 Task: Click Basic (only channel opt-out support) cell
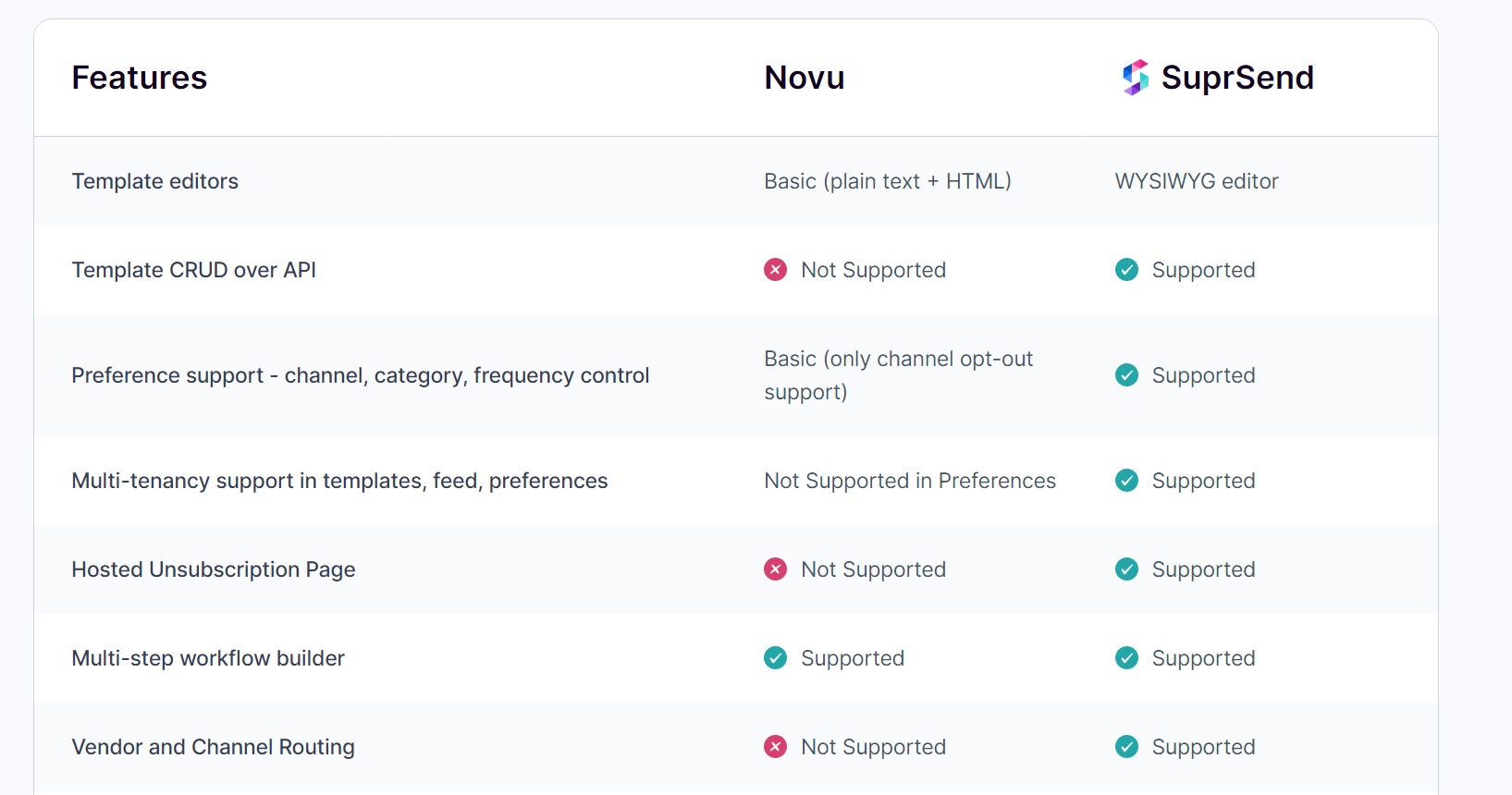coord(899,375)
